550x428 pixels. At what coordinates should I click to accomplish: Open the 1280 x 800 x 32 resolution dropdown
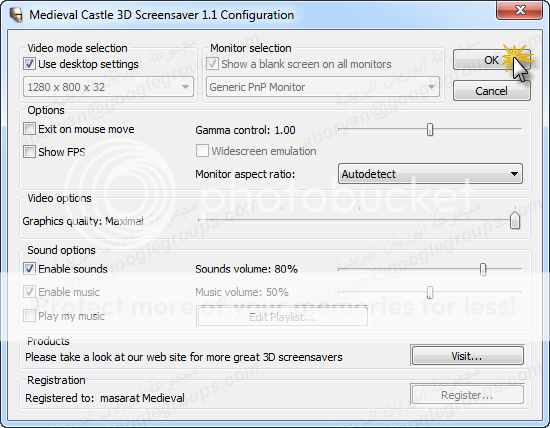click(x=108, y=87)
